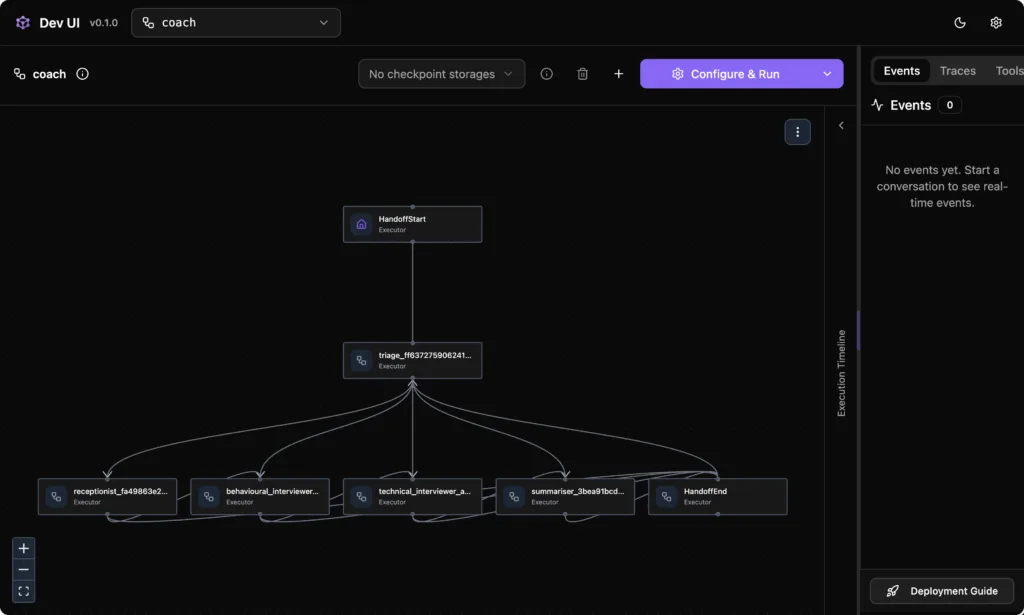Click the info icon next to coach title
The width and height of the screenshot is (1024, 615).
(x=83, y=74)
